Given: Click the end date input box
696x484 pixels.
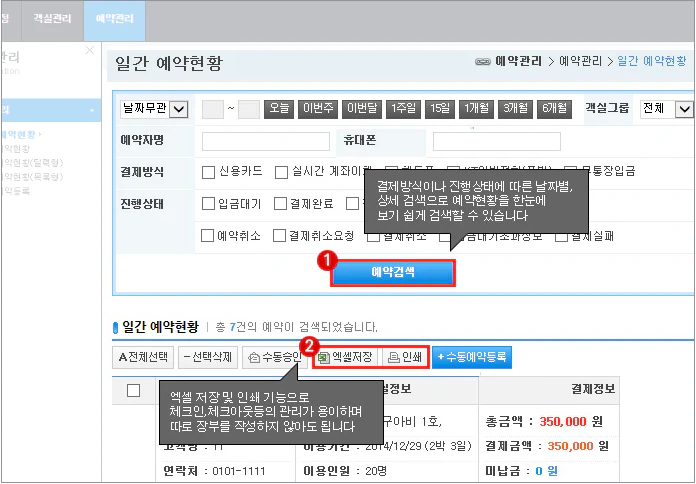Looking at the screenshot, I should coord(249,109).
